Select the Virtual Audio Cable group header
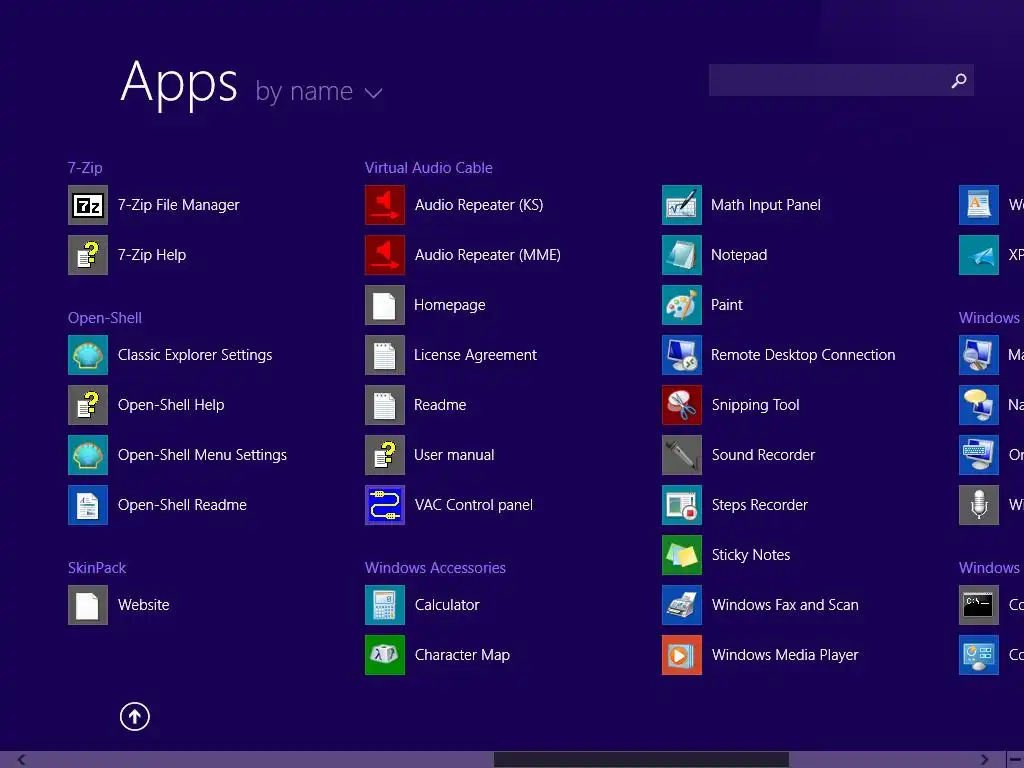Viewport: 1024px width, 768px height. point(428,168)
